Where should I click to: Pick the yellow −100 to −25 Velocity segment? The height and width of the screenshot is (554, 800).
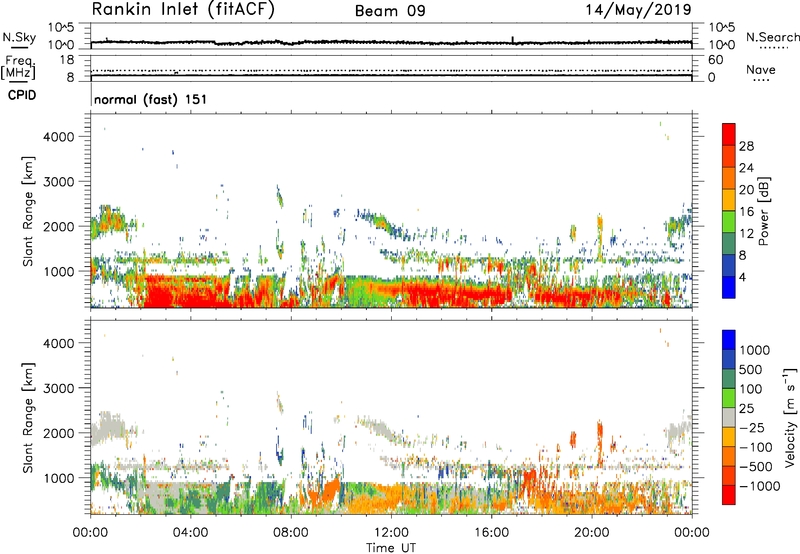(729, 437)
